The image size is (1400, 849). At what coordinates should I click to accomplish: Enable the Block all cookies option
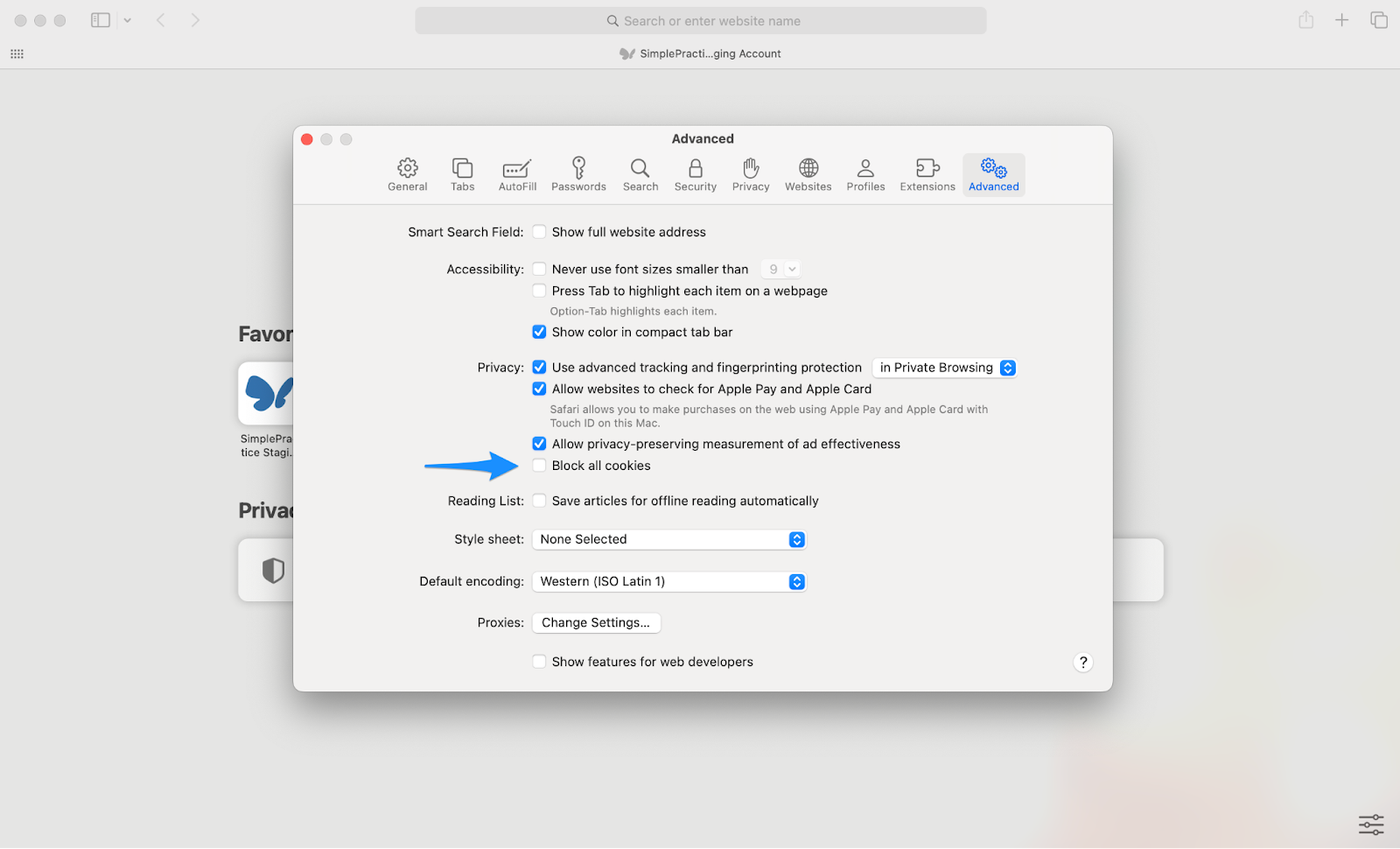(539, 465)
